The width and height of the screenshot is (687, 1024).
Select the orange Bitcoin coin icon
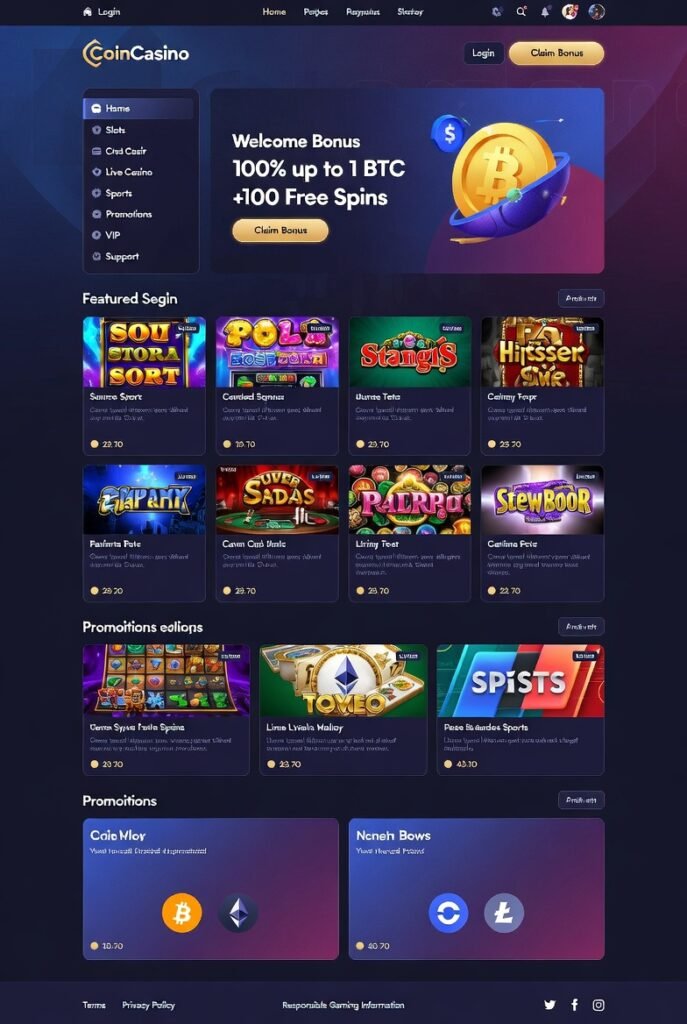click(x=182, y=912)
